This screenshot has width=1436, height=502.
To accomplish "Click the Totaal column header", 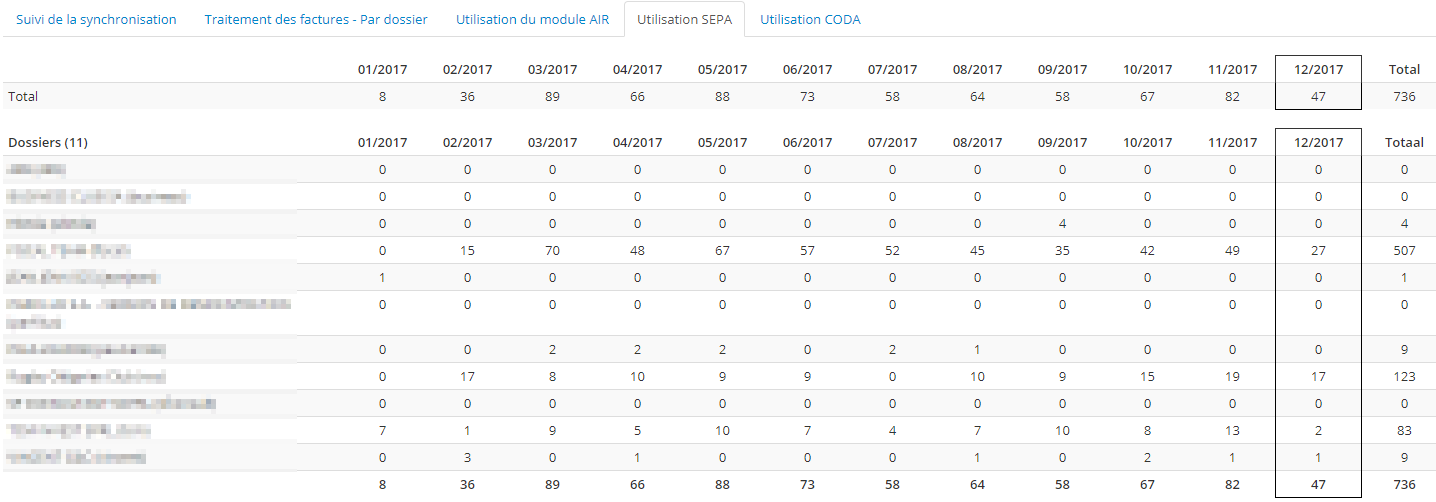I will coord(1404,142).
